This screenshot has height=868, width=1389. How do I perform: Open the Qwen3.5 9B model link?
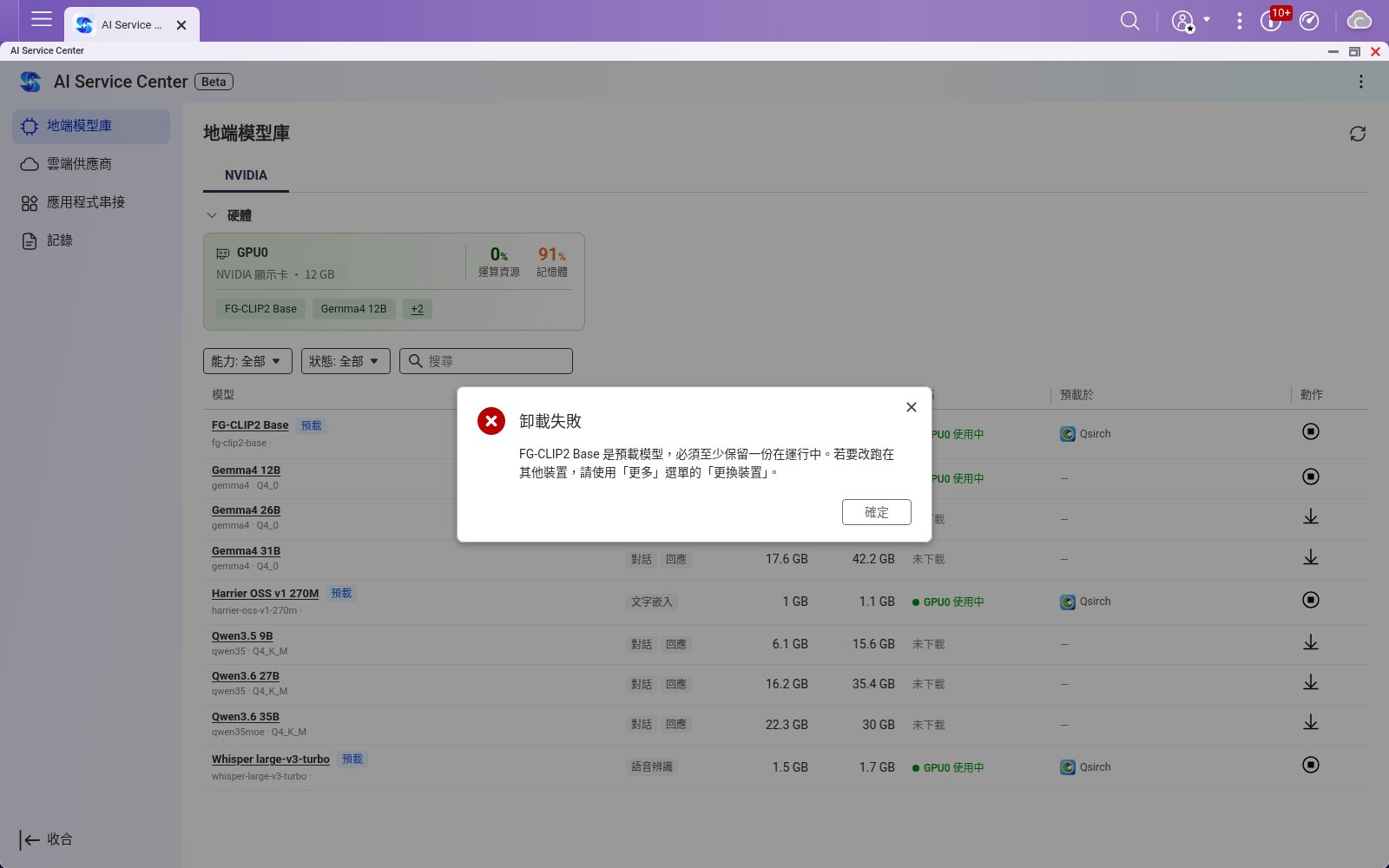point(242,636)
